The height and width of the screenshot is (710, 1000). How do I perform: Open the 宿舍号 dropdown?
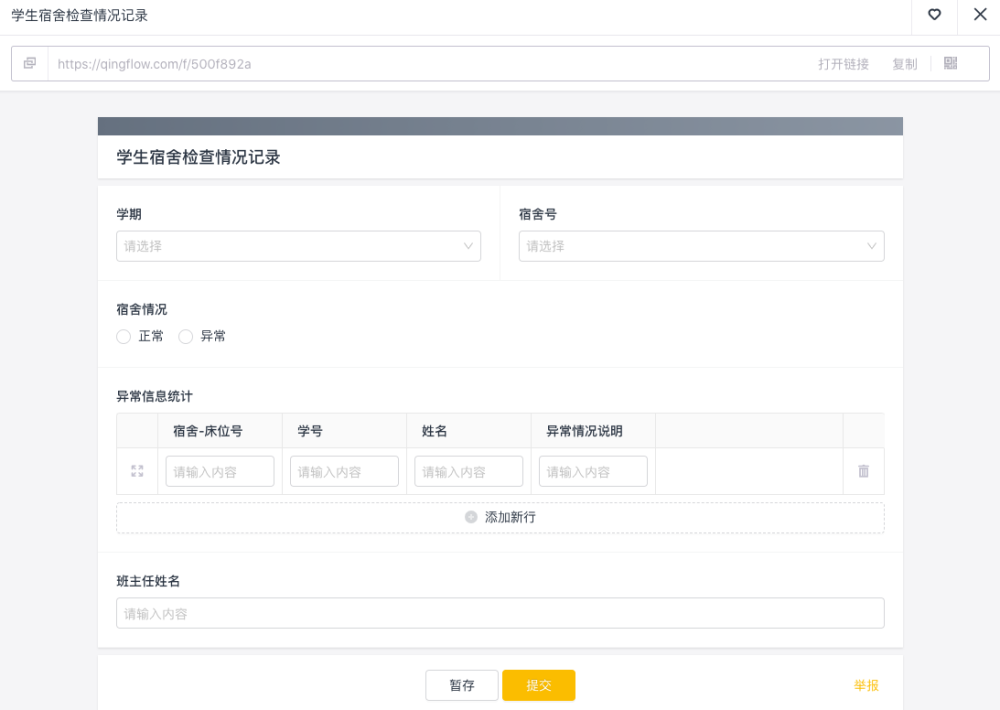pyautogui.click(x=701, y=246)
